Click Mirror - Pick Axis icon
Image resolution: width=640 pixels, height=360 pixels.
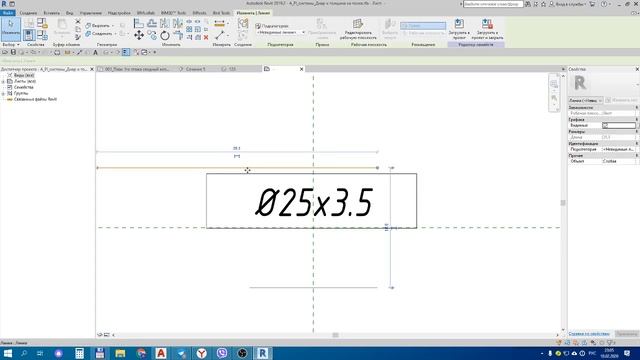click(x=165, y=24)
